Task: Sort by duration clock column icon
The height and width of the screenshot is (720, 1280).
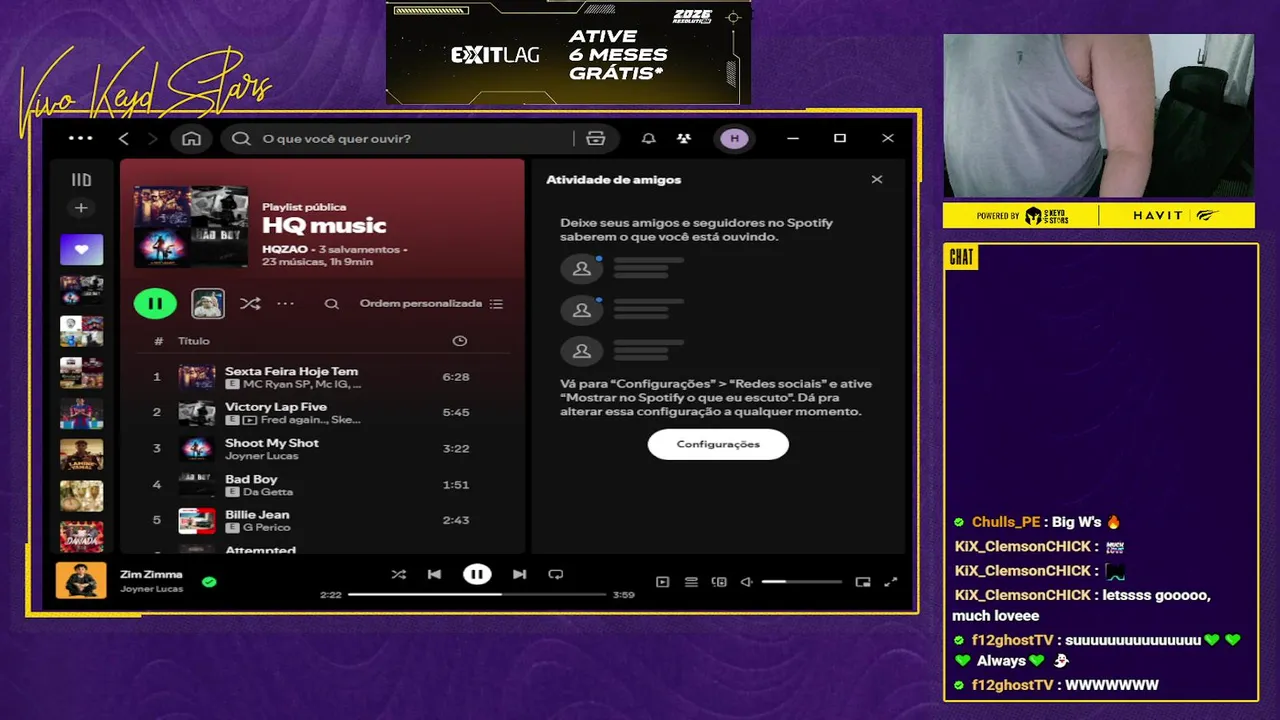Action: coord(459,341)
